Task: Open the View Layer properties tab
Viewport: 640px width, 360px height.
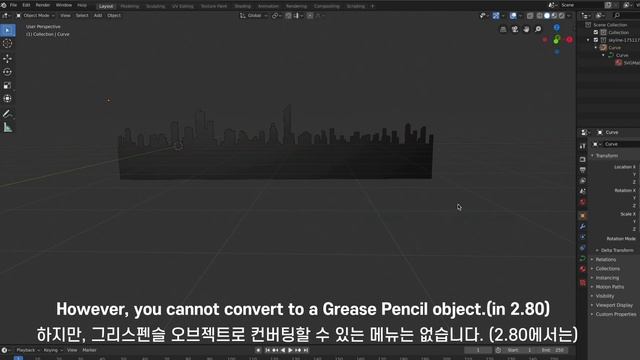Action: tap(582, 180)
